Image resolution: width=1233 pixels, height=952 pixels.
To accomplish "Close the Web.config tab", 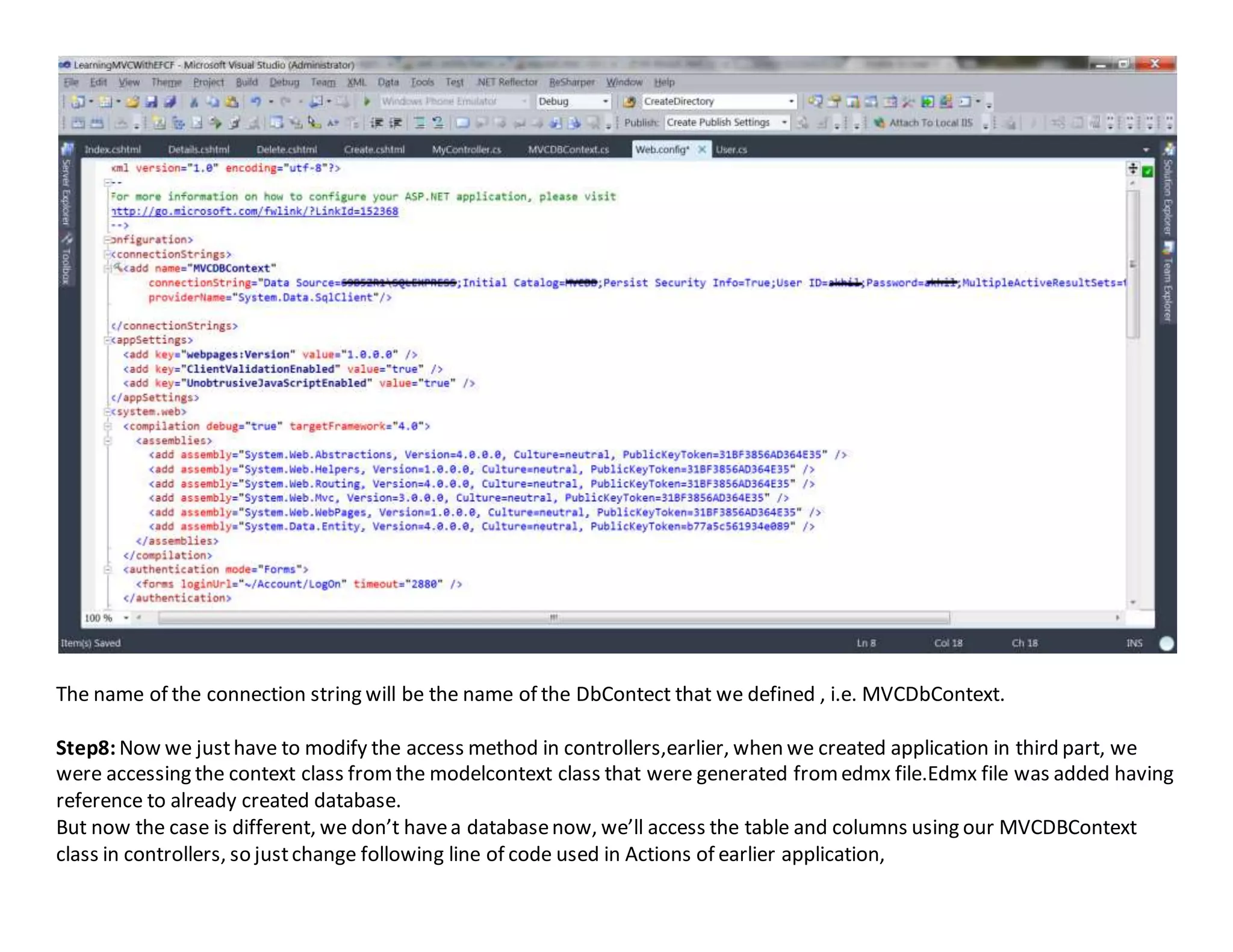I will [702, 150].
